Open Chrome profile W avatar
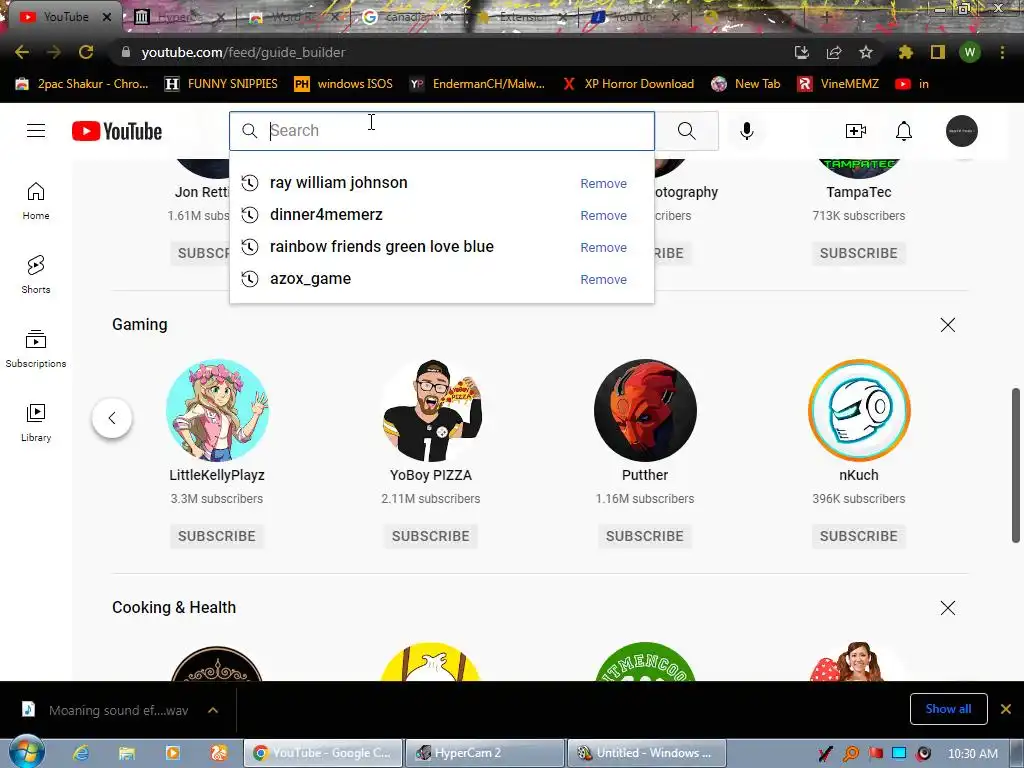 coord(970,52)
